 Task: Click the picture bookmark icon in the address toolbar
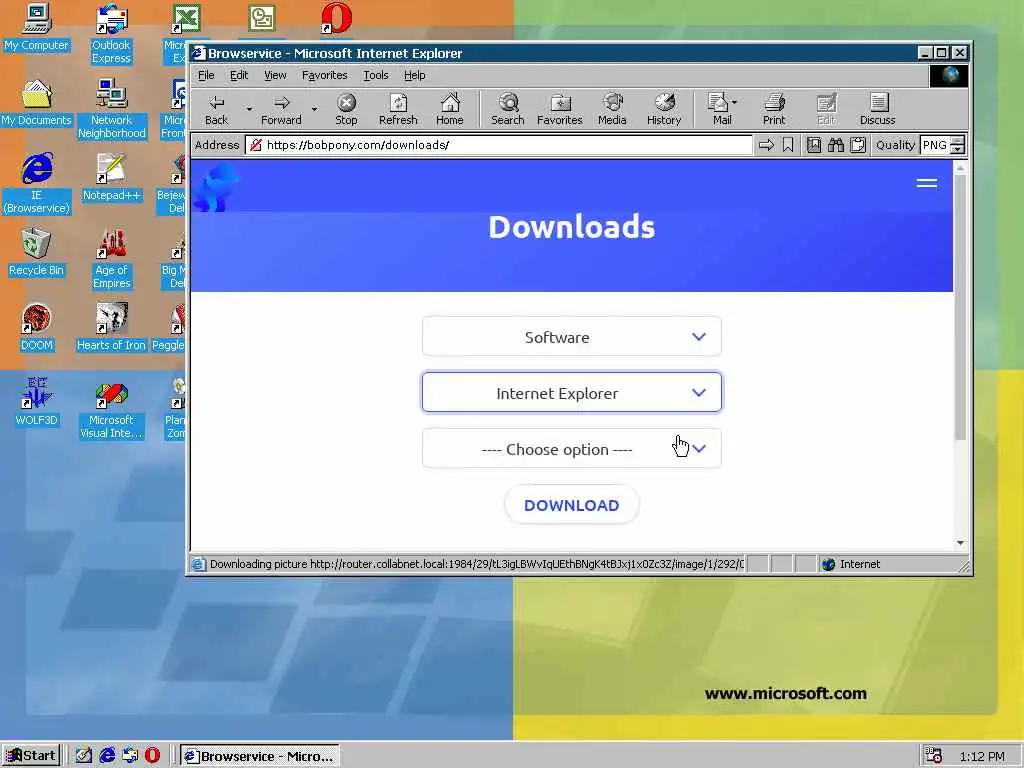click(x=814, y=145)
